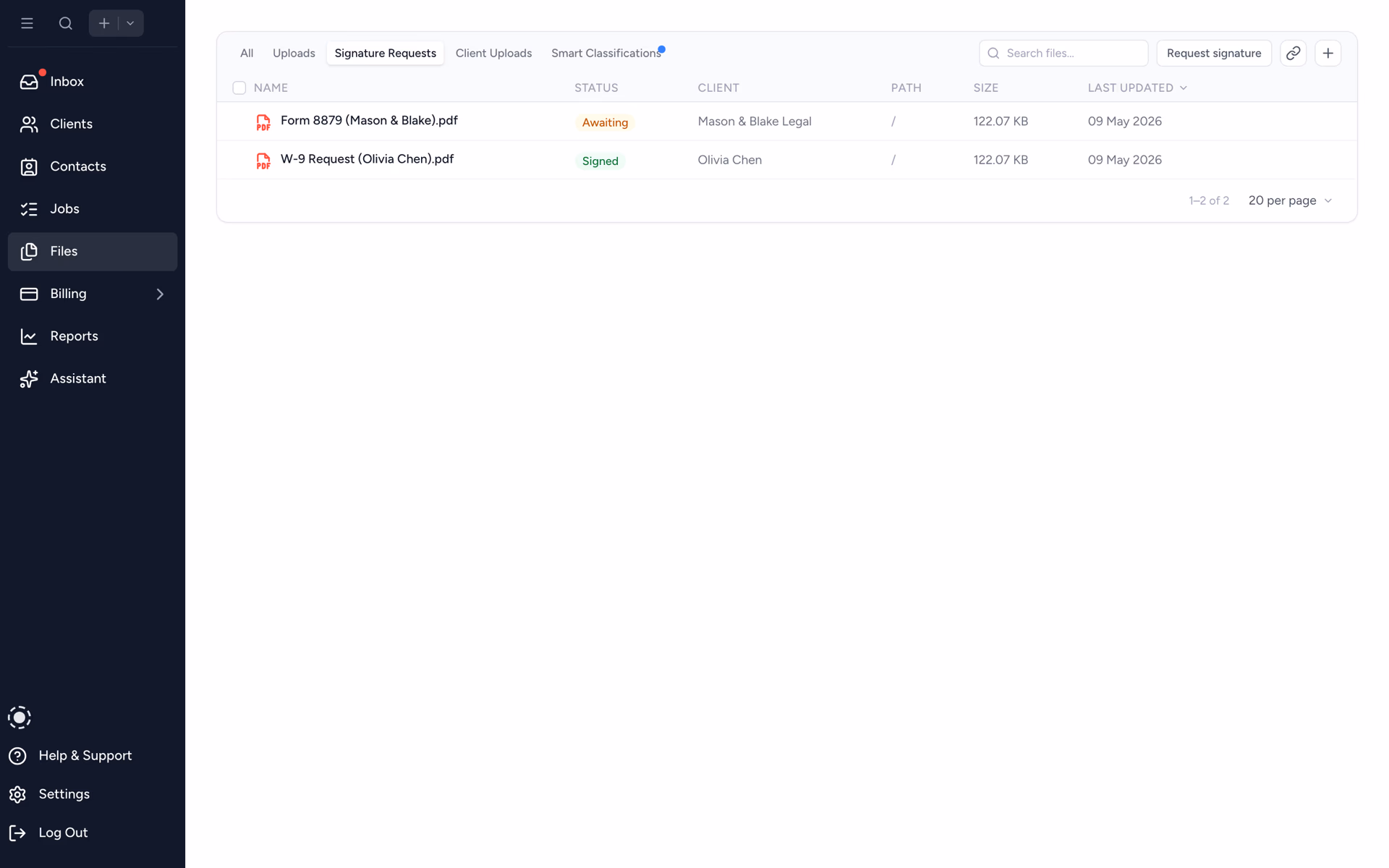
Task: Focus the Search files input
Action: 1063,54
